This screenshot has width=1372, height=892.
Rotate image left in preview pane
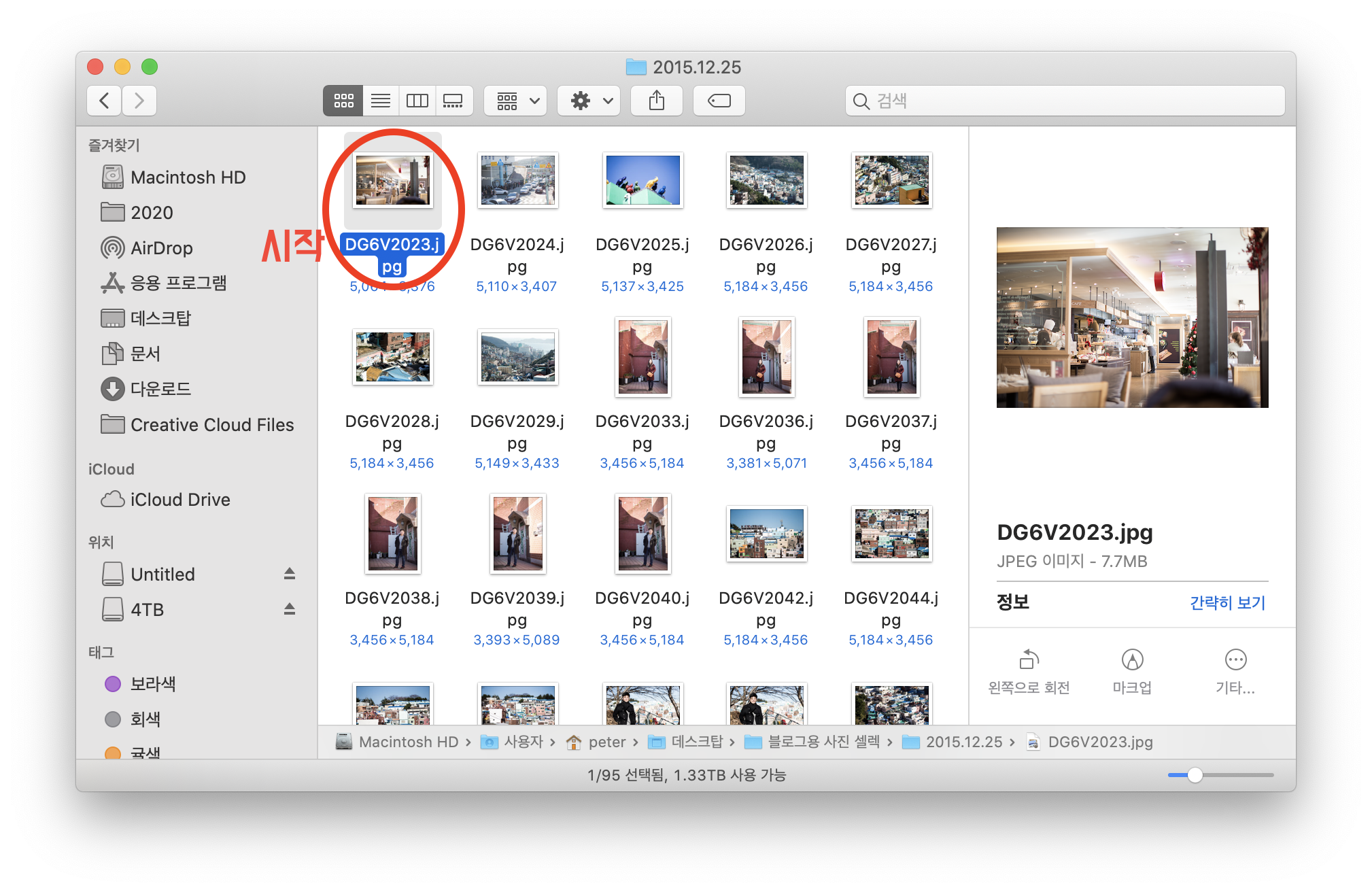pos(1029,659)
